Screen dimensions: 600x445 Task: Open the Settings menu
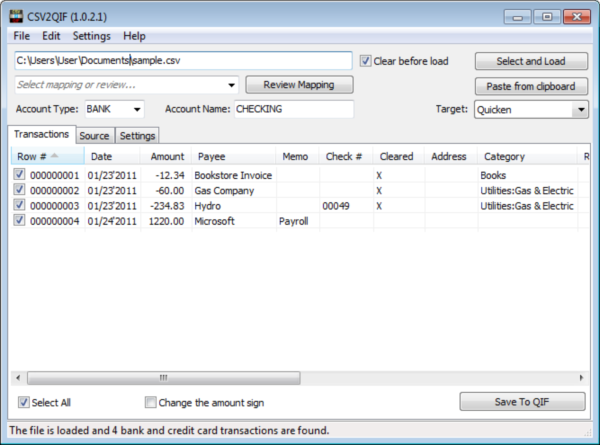tap(92, 36)
